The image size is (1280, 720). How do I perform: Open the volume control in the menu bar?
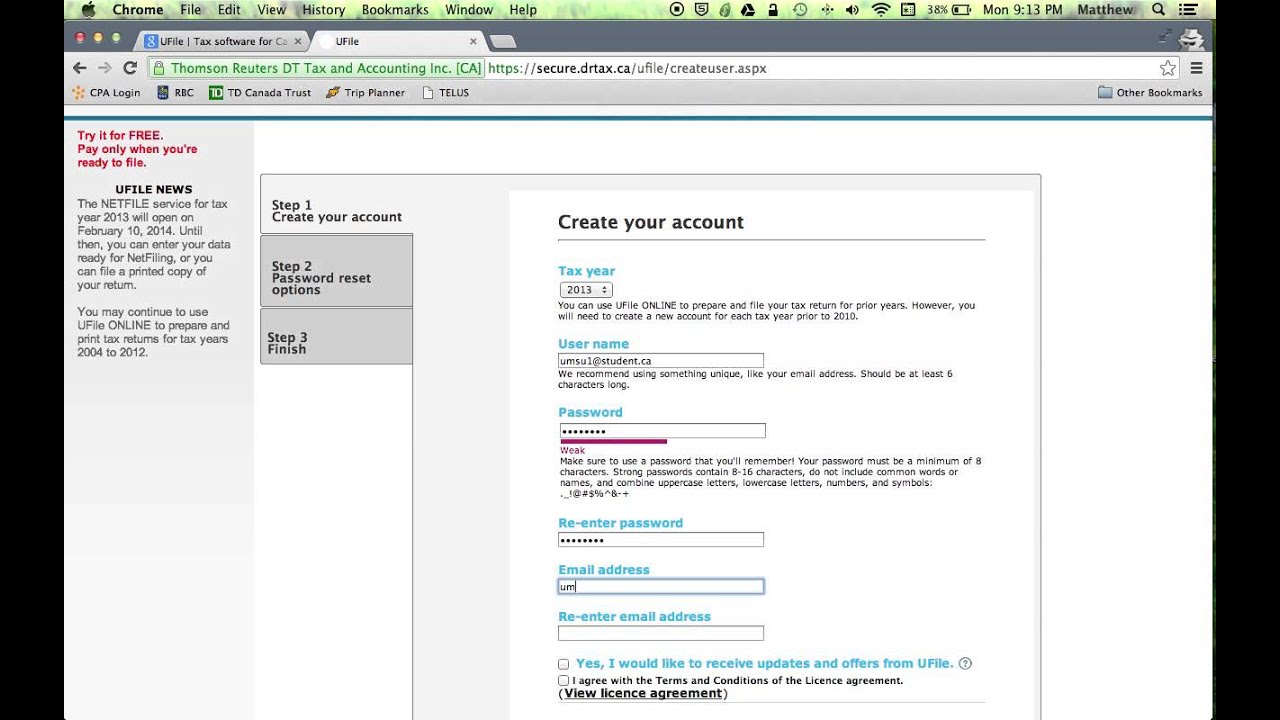[852, 10]
